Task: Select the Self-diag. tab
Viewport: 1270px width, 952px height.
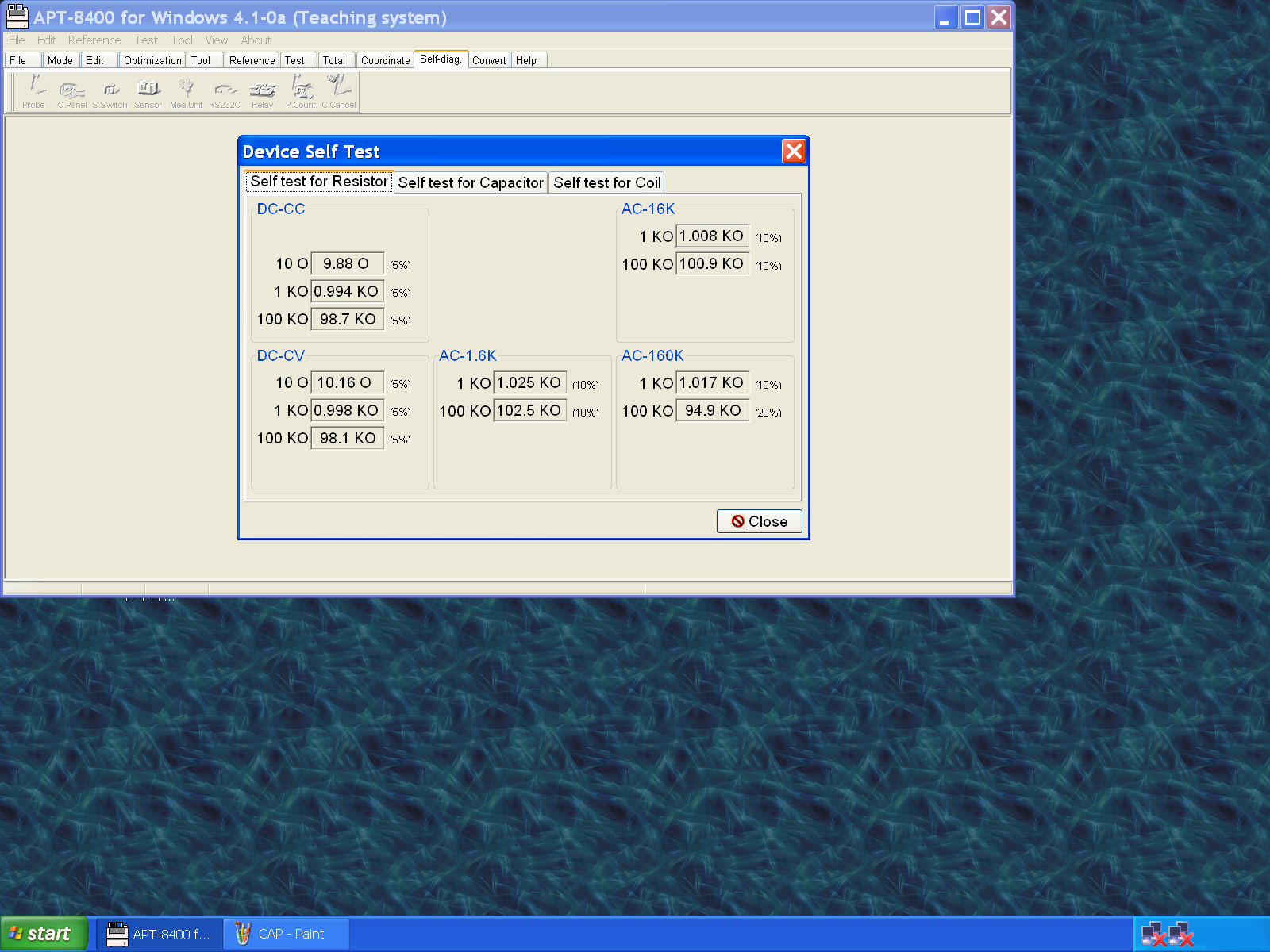Action: 441,59
